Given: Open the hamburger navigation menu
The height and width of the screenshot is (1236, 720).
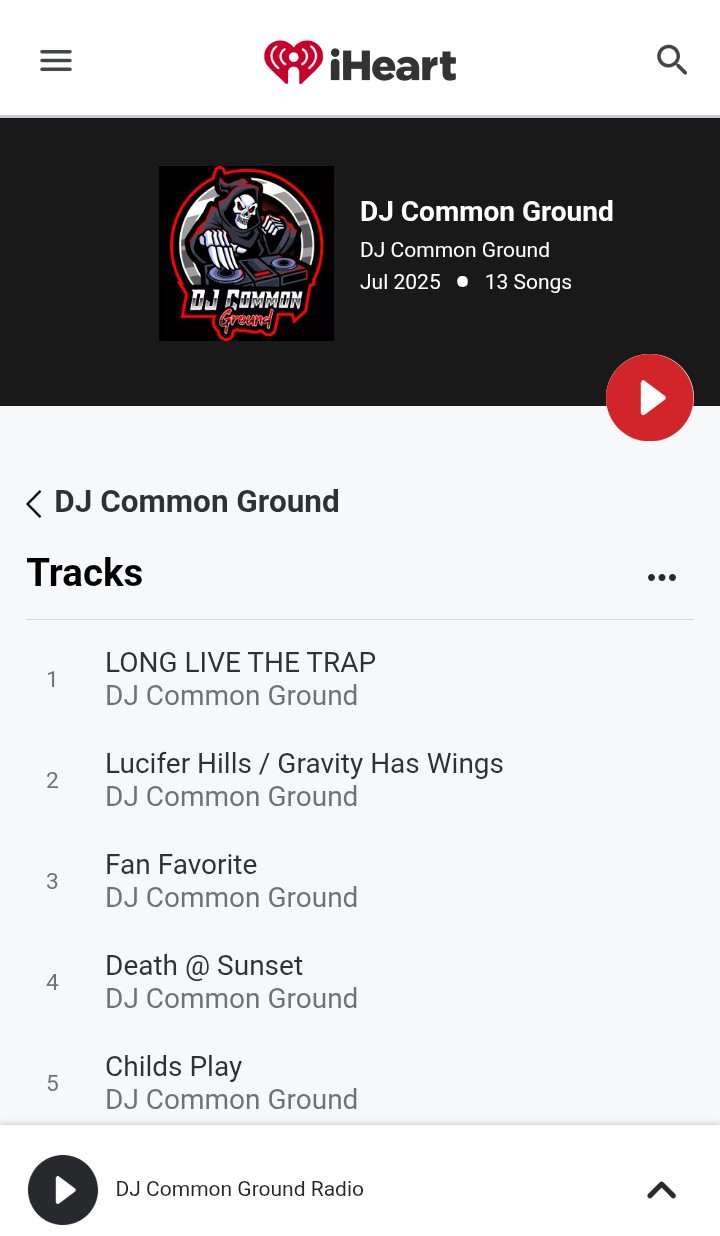Looking at the screenshot, I should pos(56,61).
